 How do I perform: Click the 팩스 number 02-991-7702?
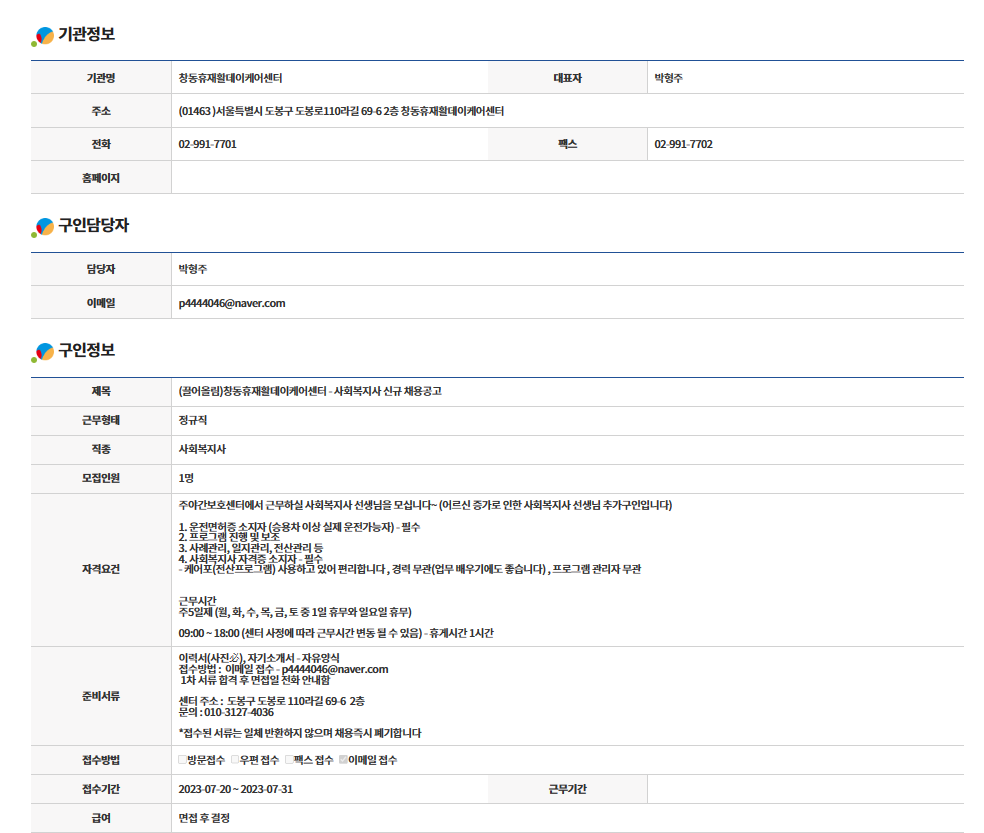[x=683, y=144]
